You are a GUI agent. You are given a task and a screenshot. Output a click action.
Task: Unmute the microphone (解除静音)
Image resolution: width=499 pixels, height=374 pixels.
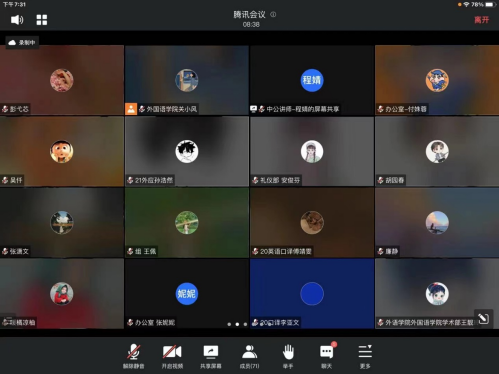pos(134,356)
